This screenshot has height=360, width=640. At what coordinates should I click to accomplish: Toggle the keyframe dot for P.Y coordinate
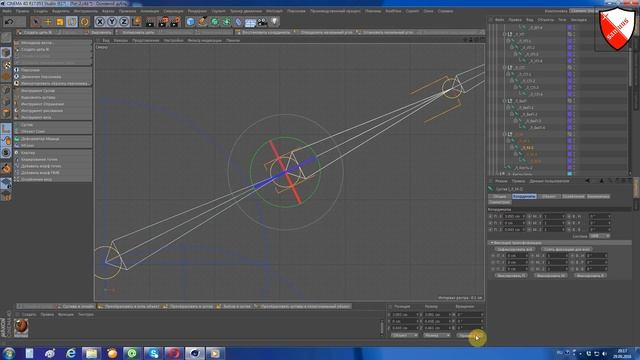point(490,223)
